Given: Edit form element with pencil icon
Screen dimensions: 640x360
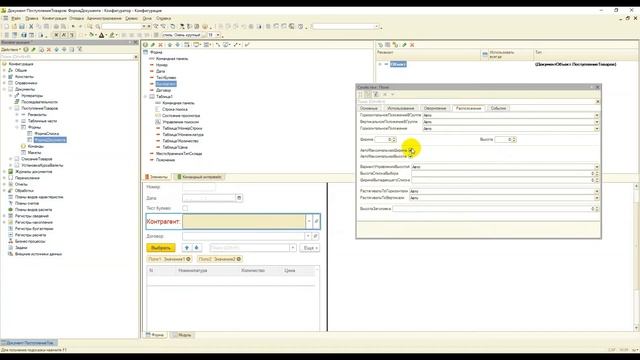Looking at the screenshot, I should click(x=153, y=45).
